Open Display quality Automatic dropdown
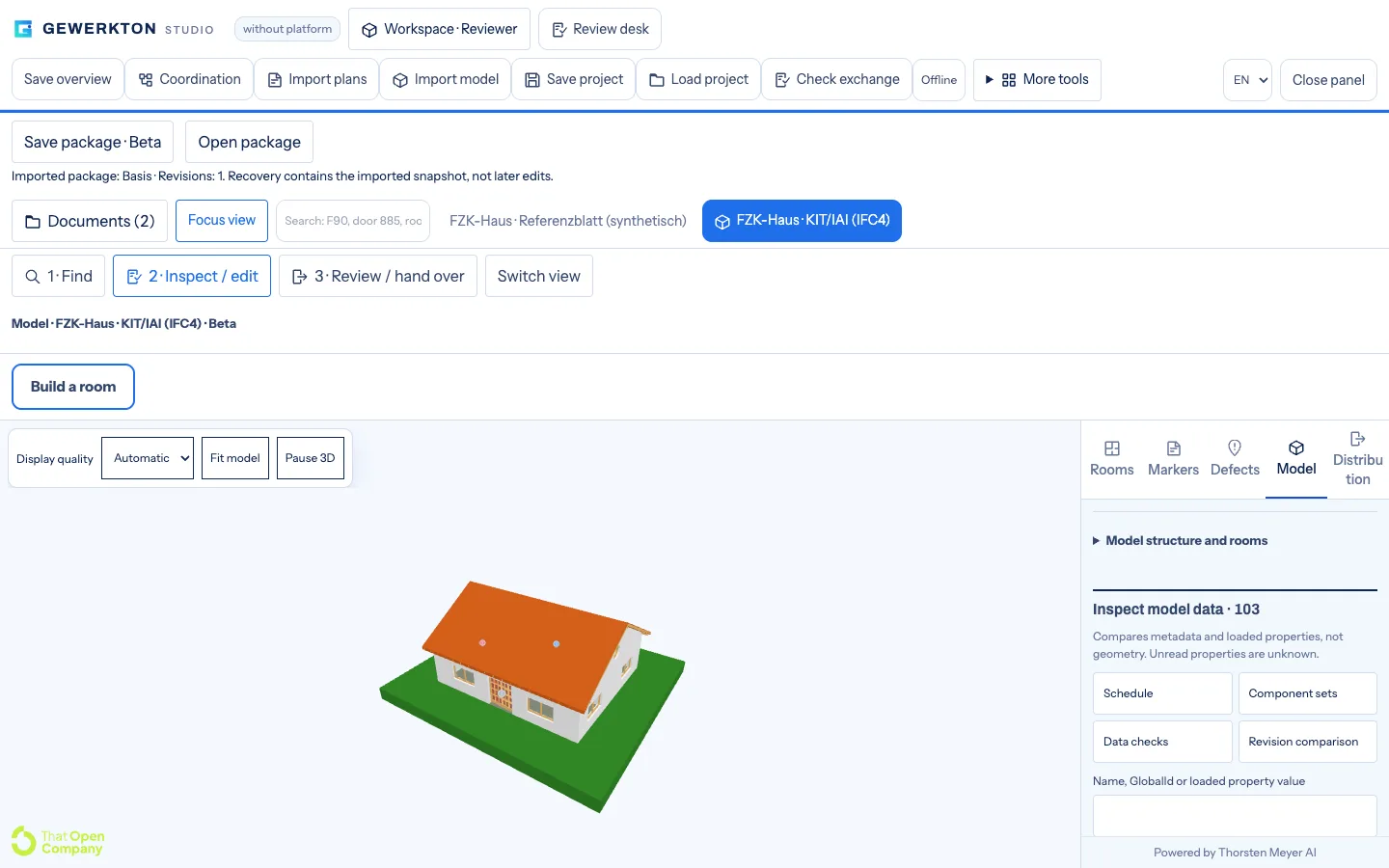 click(148, 458)
